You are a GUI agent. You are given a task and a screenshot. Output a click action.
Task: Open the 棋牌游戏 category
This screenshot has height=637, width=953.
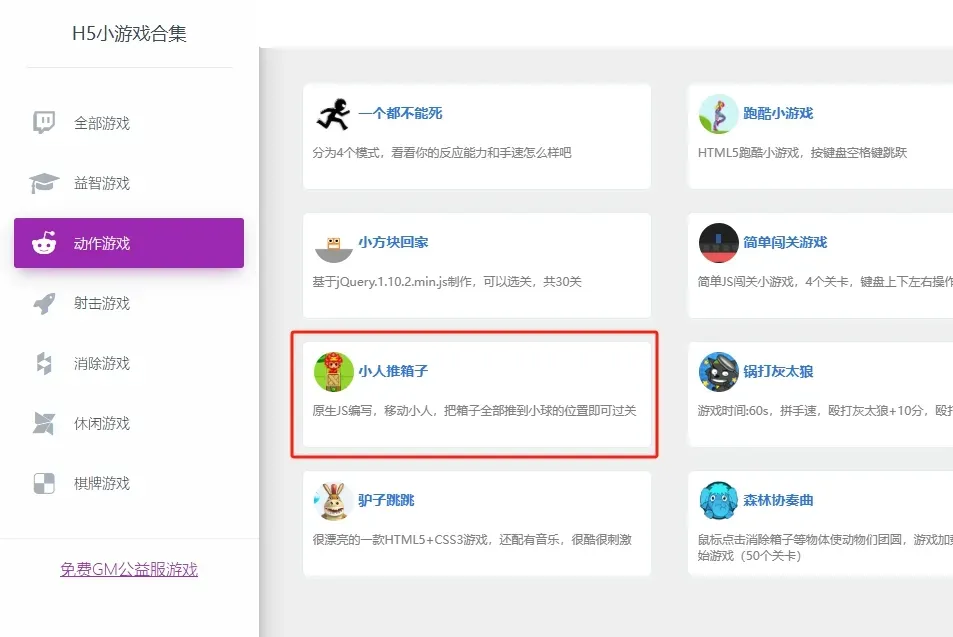(x=129, y=484)
